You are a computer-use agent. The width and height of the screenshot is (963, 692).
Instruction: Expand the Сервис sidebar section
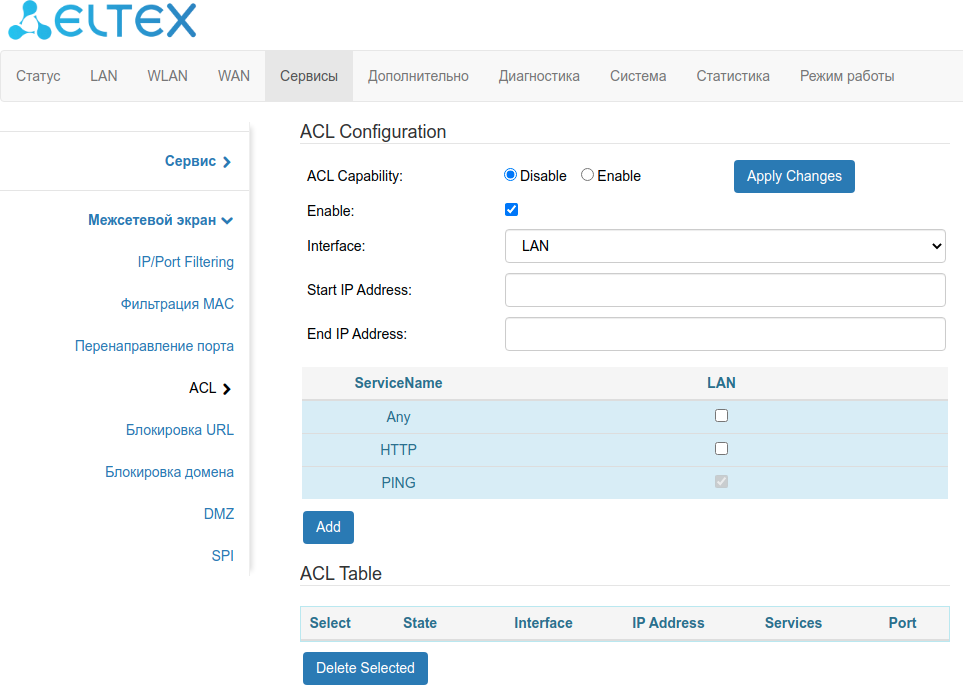tap(197, 161)
